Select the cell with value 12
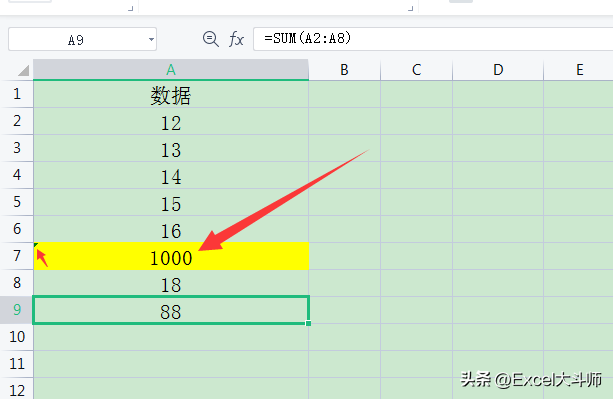The width and height of the screenshot is (613, 399). pyautogui.click(x=171, y=121)
